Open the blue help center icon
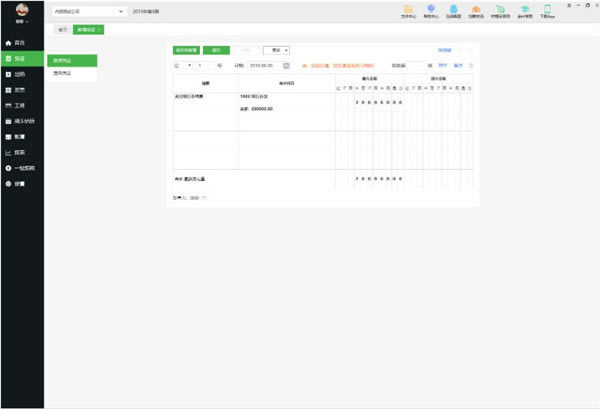Viewport: 600px width, 409px height. (431, 11)
